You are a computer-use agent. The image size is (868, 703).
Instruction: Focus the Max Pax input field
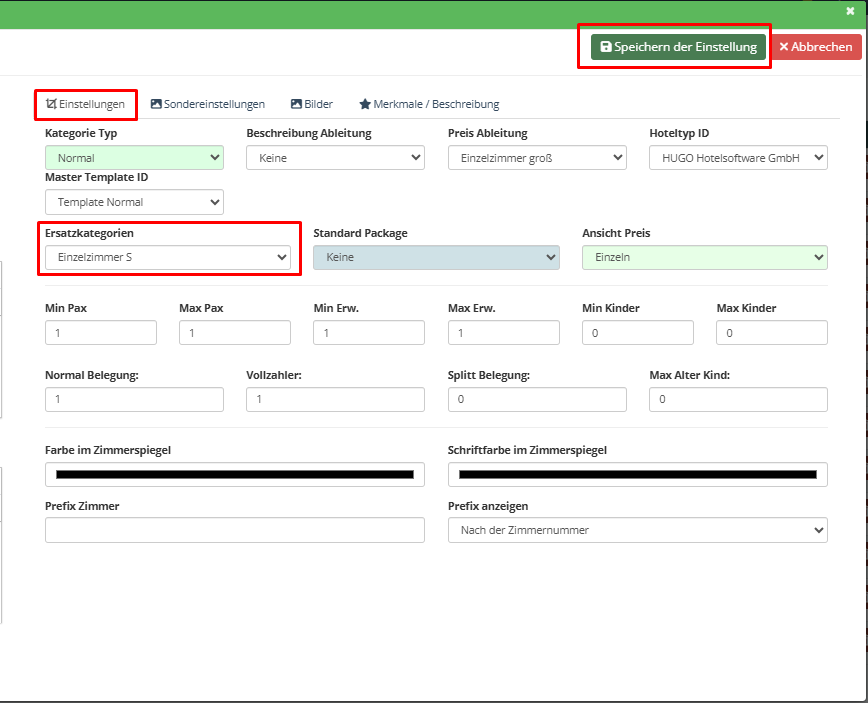click(x=235, y=333)
